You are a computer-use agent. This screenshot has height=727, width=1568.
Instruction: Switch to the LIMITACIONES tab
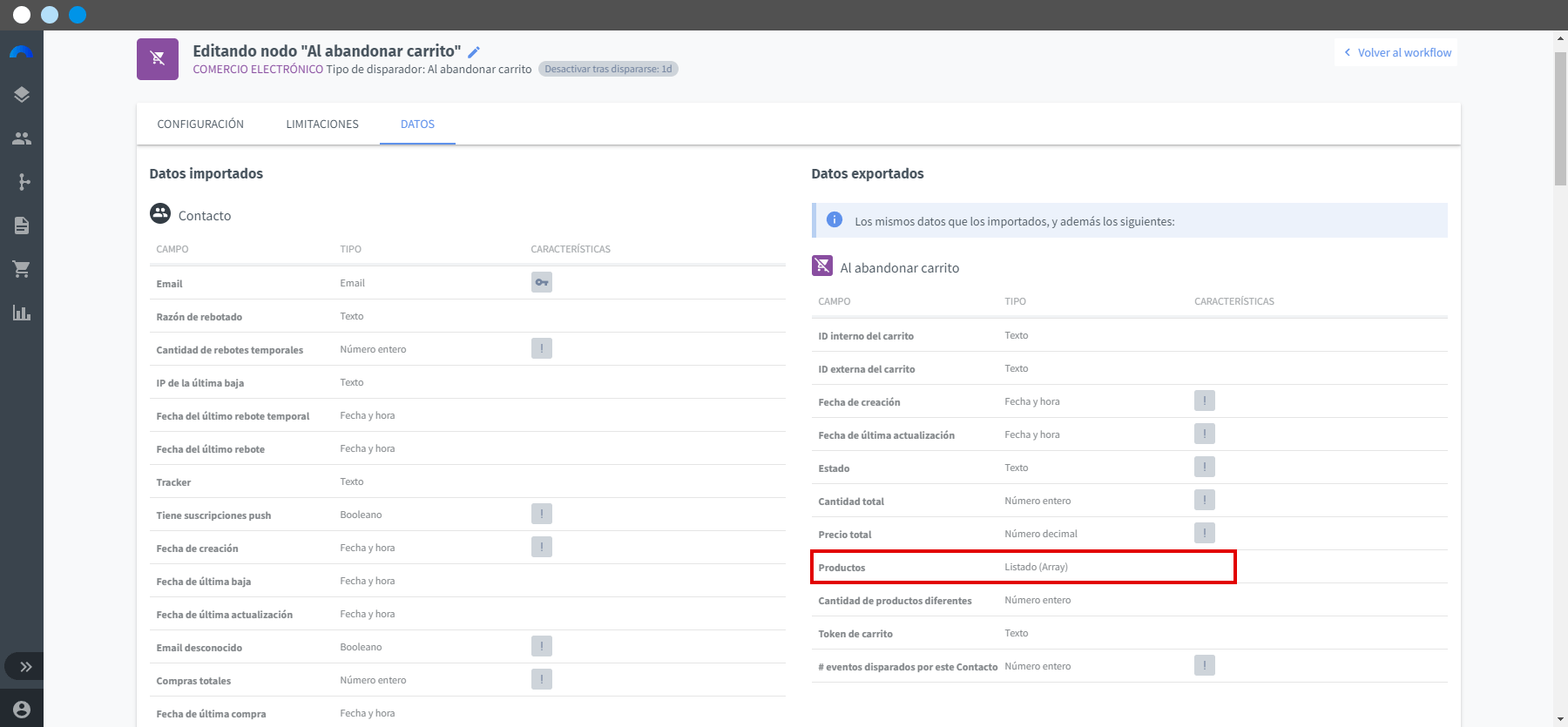[x=322, y=124]
